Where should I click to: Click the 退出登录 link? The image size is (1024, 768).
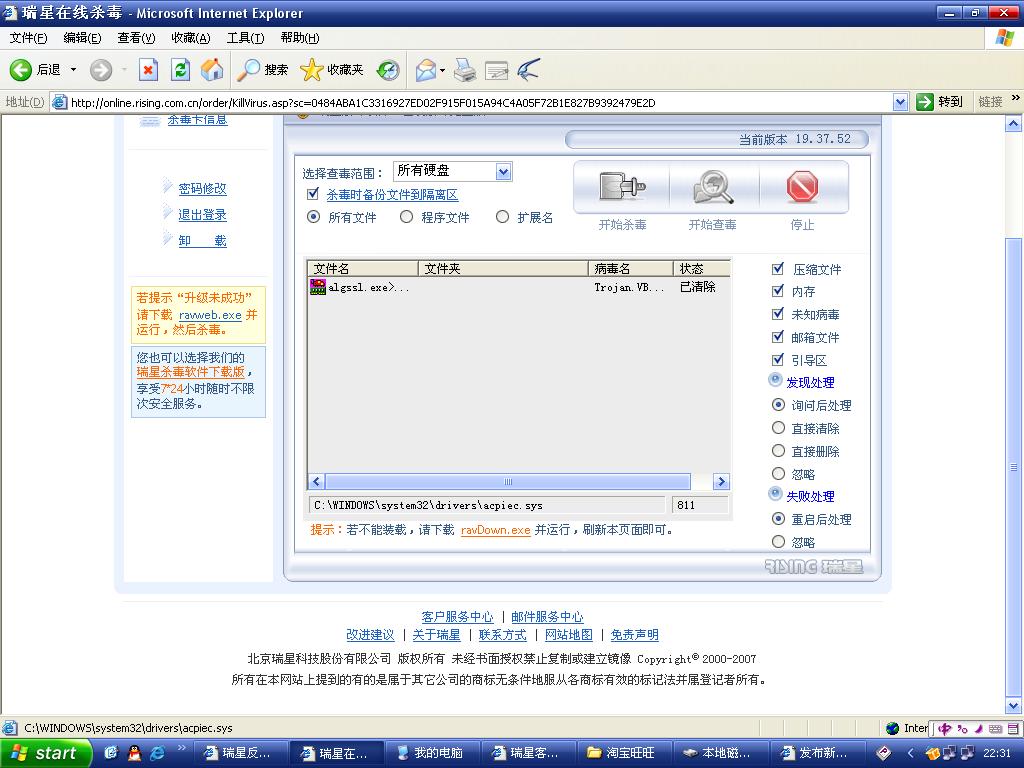[202, 215]
